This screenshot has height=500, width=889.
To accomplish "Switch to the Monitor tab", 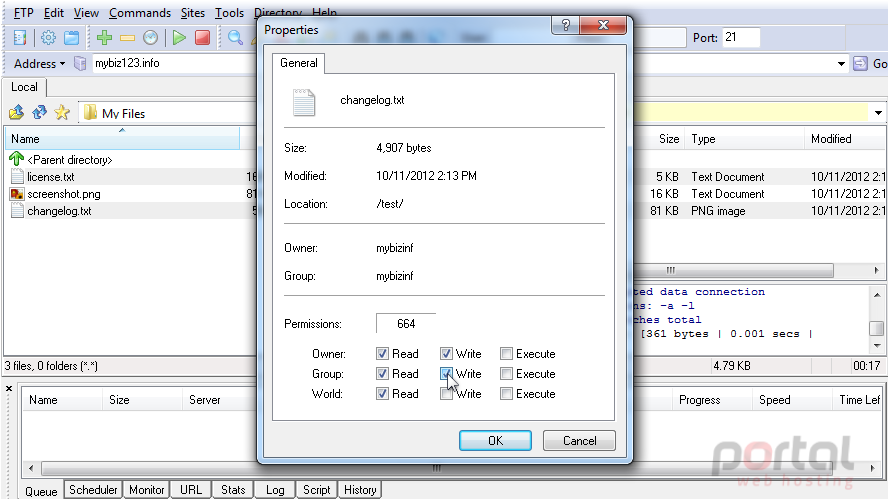I will [x=147, y=489].
